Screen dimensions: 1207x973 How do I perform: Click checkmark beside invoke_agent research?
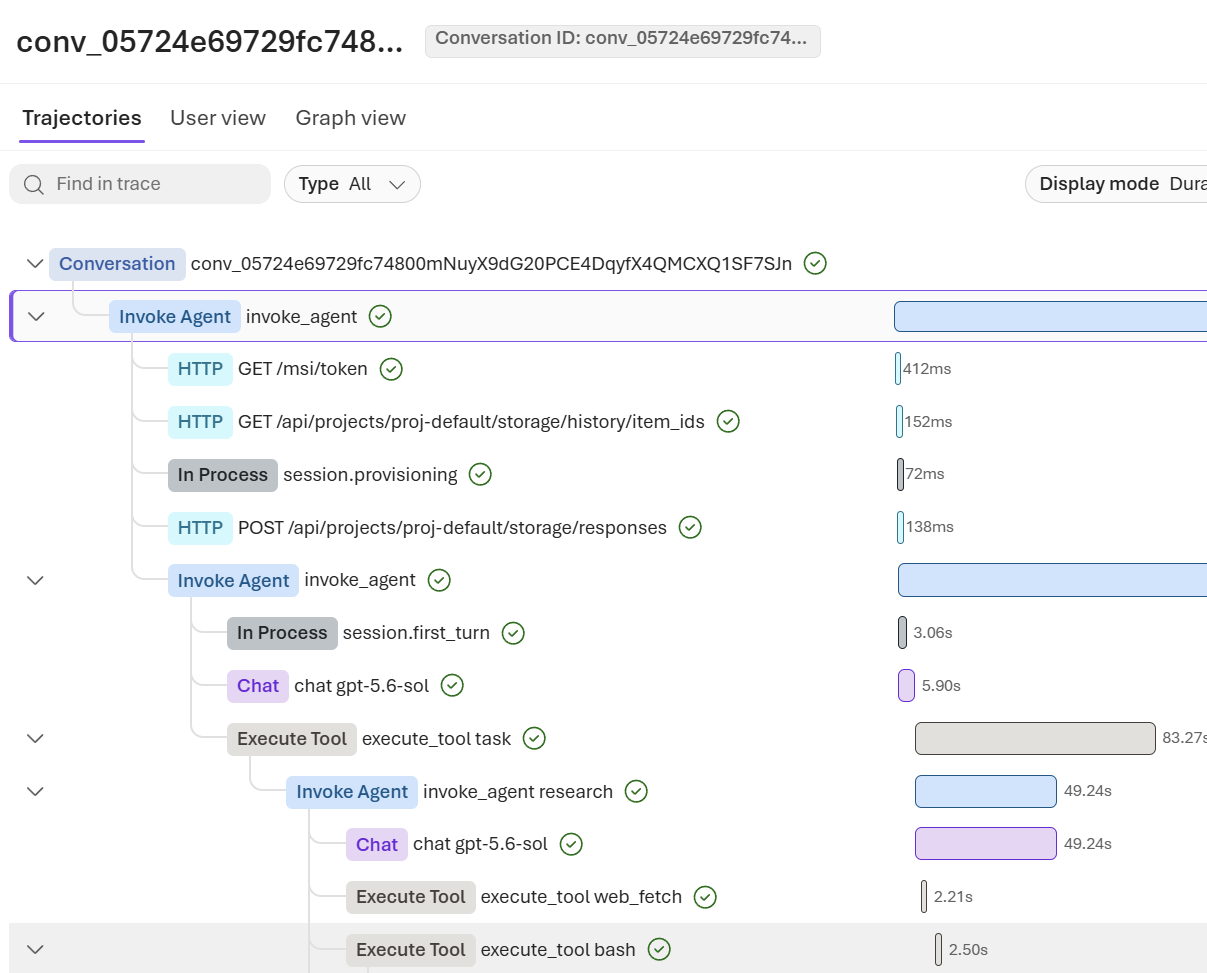pyautogui.click(x=636, y=792)
